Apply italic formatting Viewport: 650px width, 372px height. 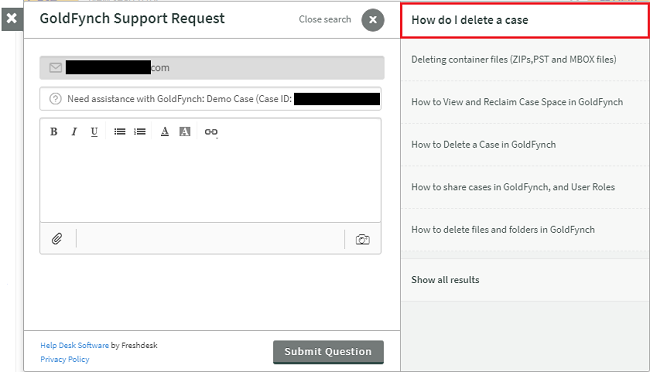click(74, 132)
